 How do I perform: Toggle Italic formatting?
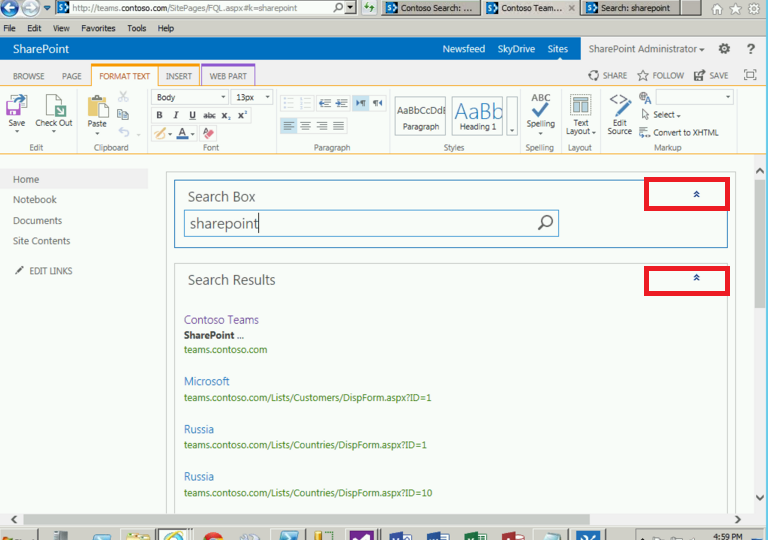(x=176, y=115)
